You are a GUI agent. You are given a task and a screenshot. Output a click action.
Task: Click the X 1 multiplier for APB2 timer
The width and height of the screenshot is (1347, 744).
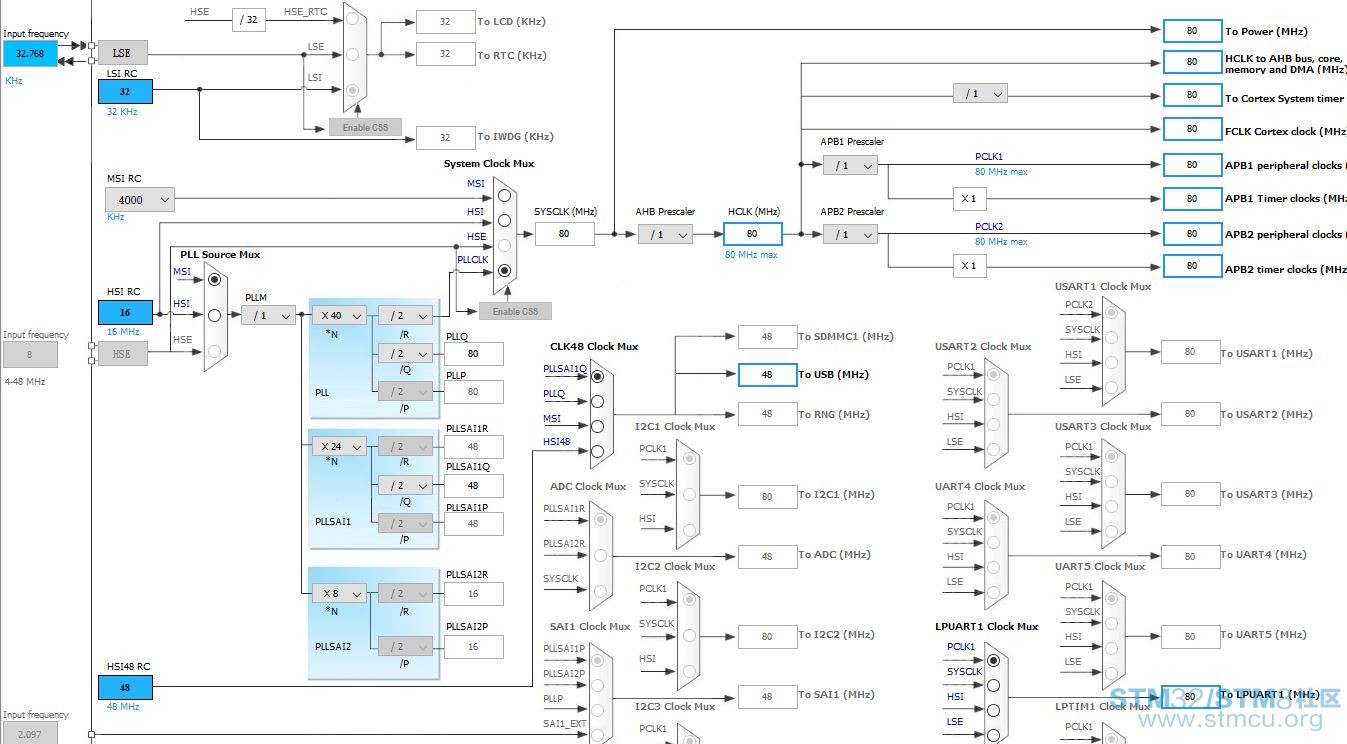(x=970, y=266)
